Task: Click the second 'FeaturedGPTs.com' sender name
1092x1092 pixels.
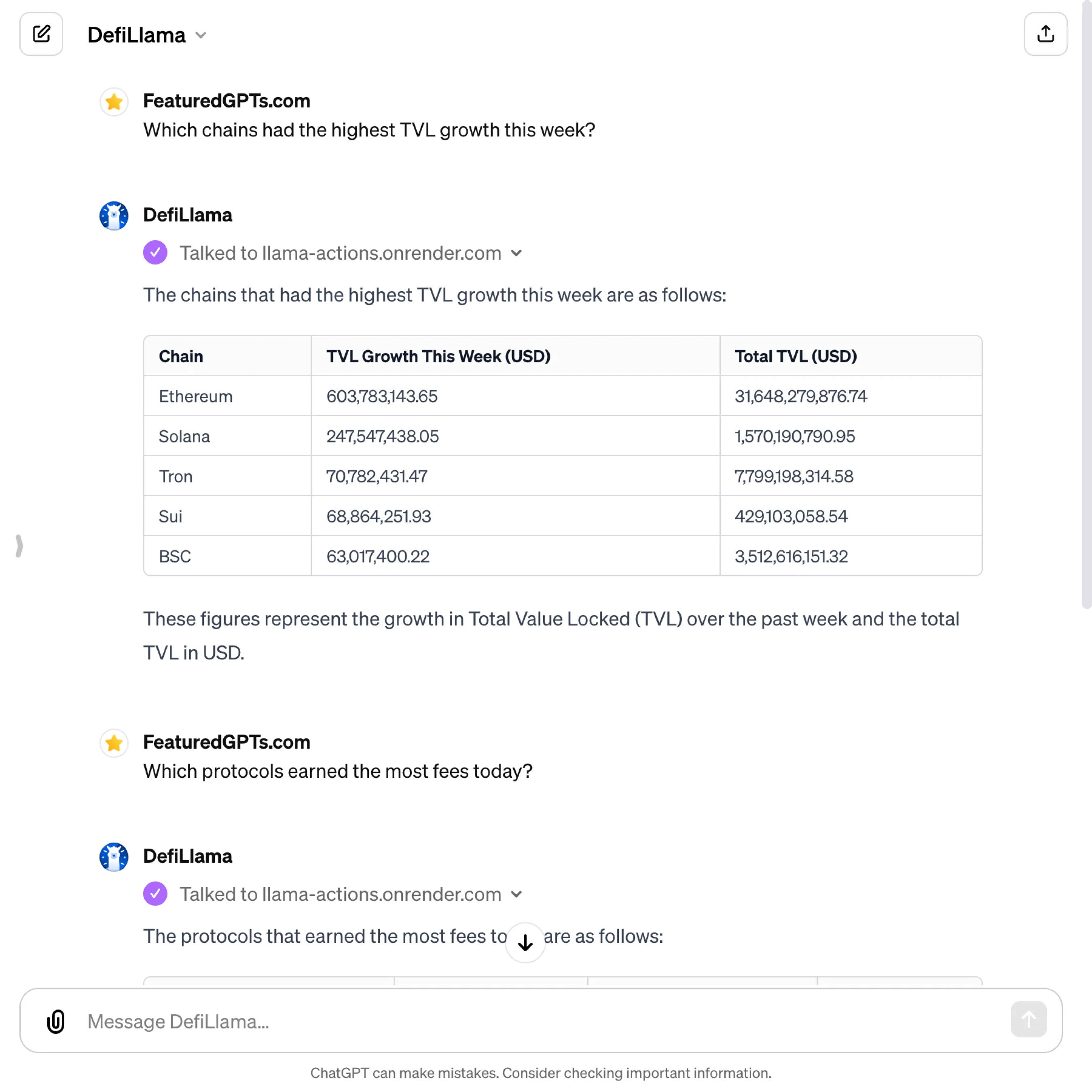Action: [x=226, y=742]
